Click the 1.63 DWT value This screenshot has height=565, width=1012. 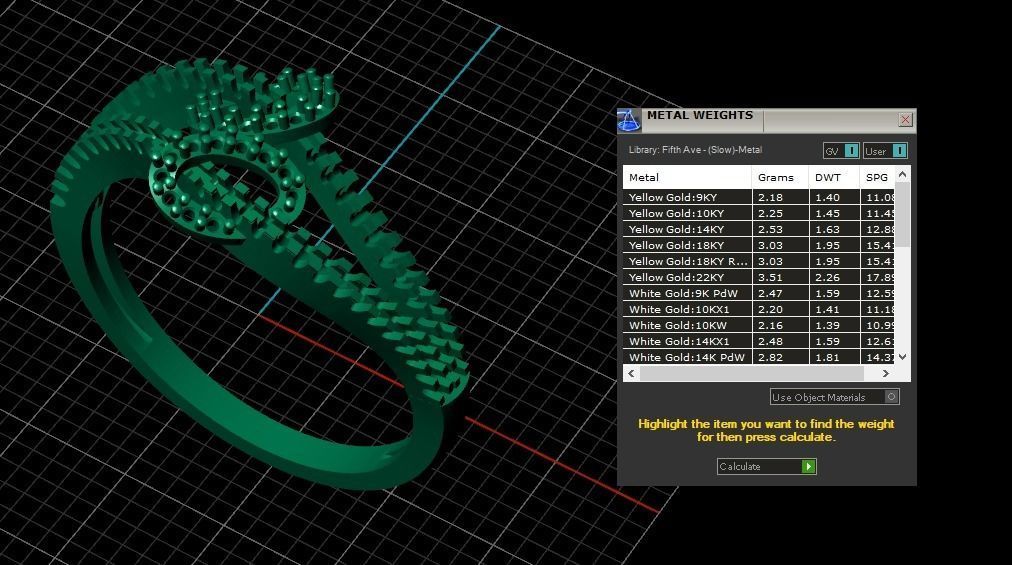pos(827,229)
